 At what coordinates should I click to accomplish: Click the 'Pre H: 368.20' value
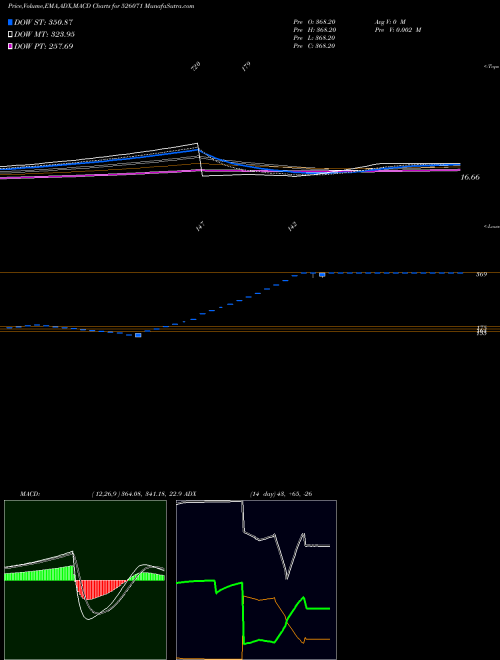pos(314,30)
